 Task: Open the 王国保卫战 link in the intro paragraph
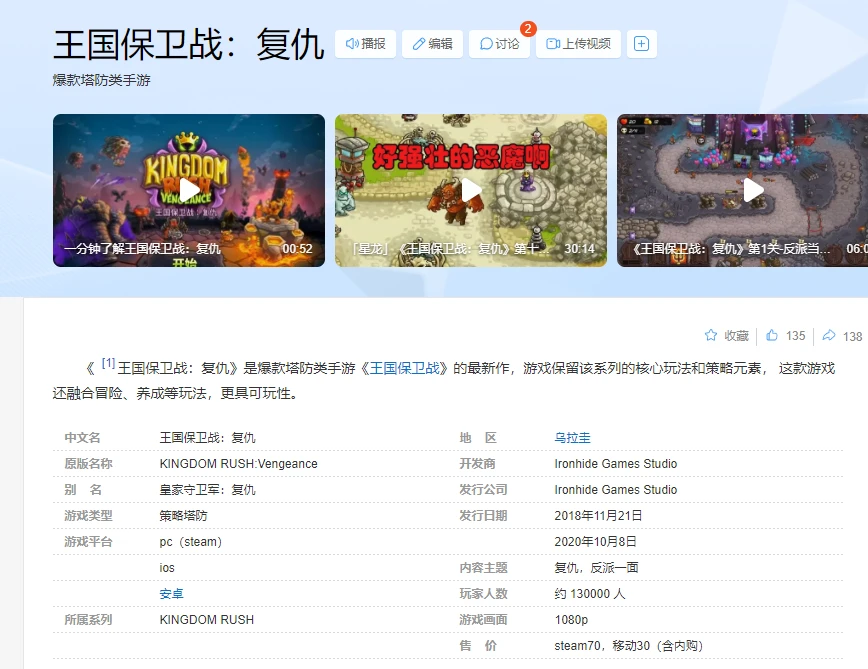(405, 369)
